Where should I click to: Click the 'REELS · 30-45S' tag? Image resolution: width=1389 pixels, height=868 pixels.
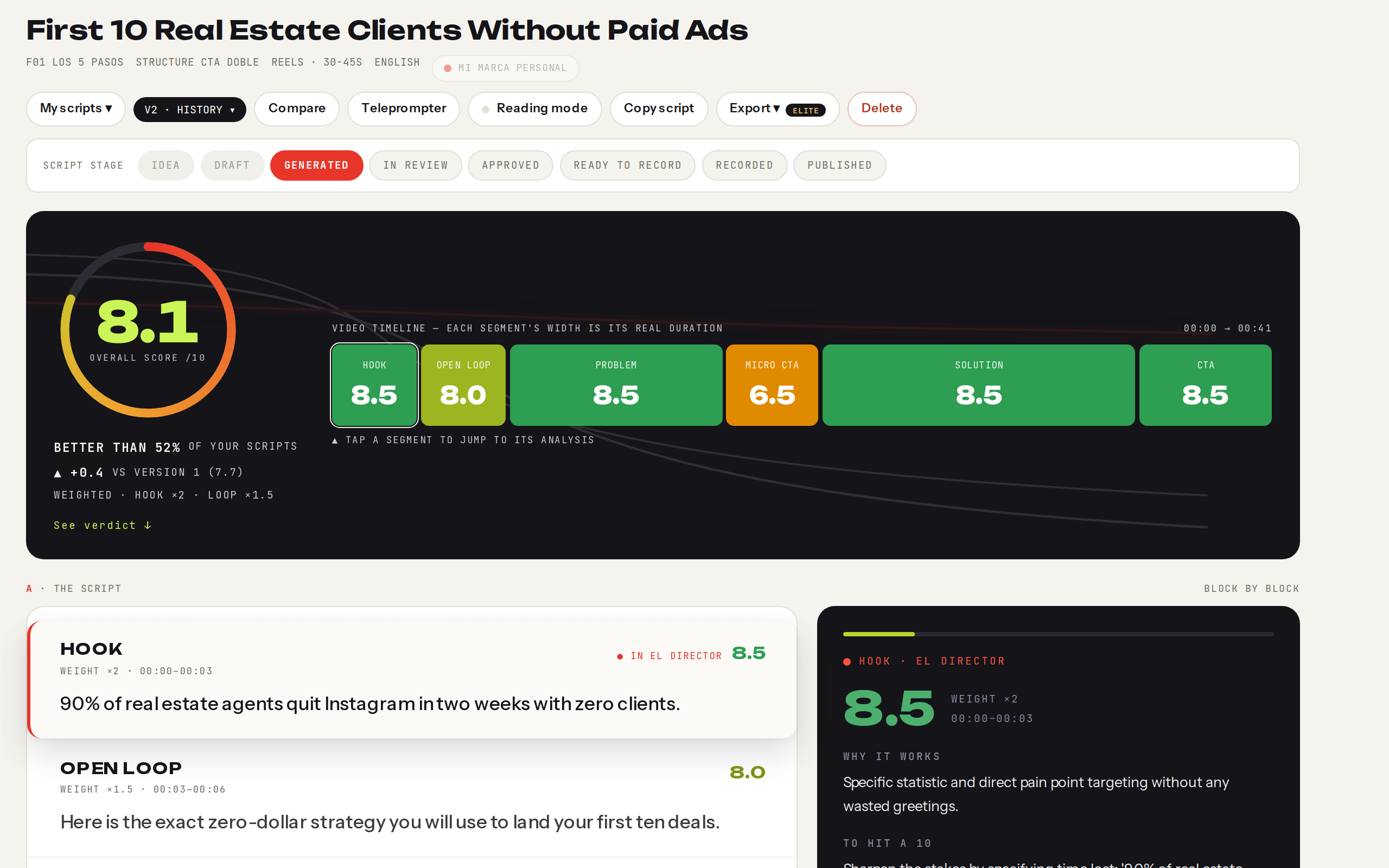[317, 62]
